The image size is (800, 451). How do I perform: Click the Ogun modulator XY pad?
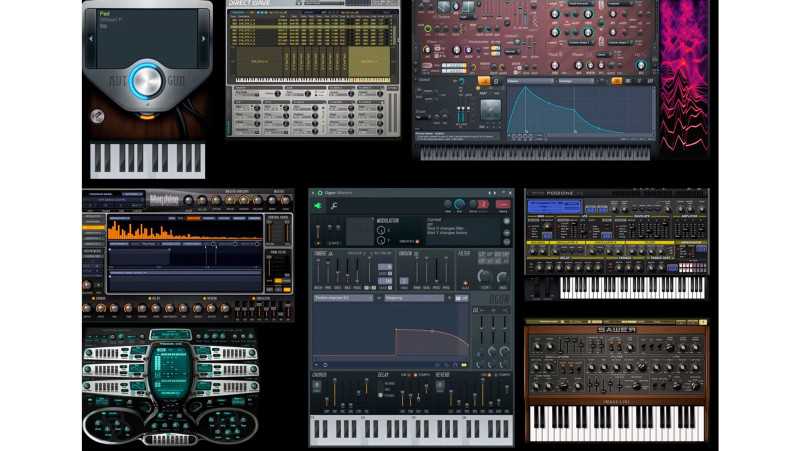(360, 231)
